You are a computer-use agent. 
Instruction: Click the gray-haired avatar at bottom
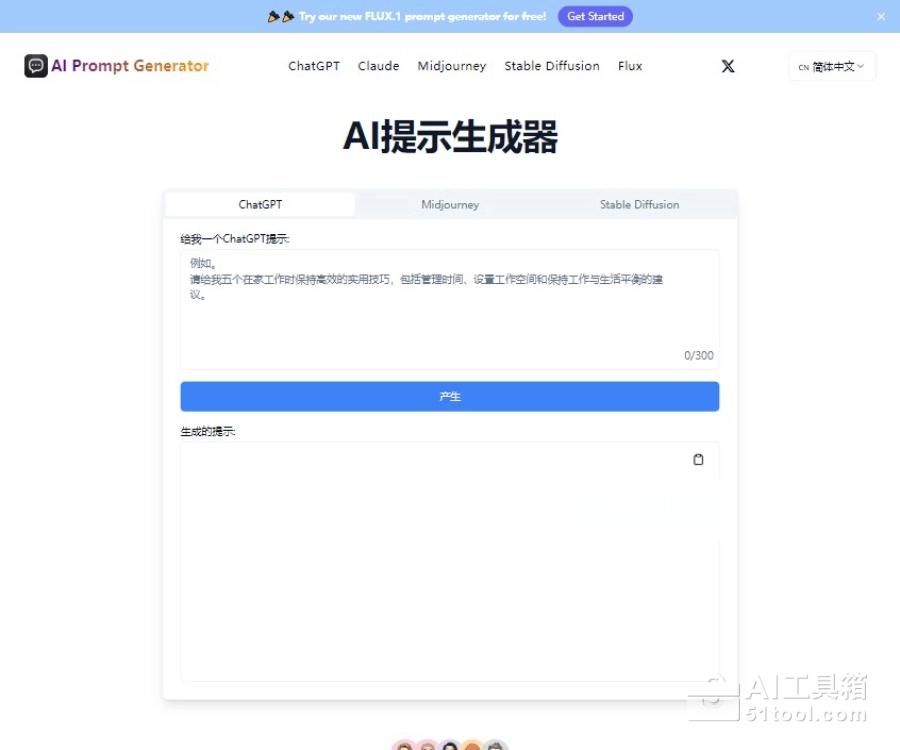click(x=496, y=746)
